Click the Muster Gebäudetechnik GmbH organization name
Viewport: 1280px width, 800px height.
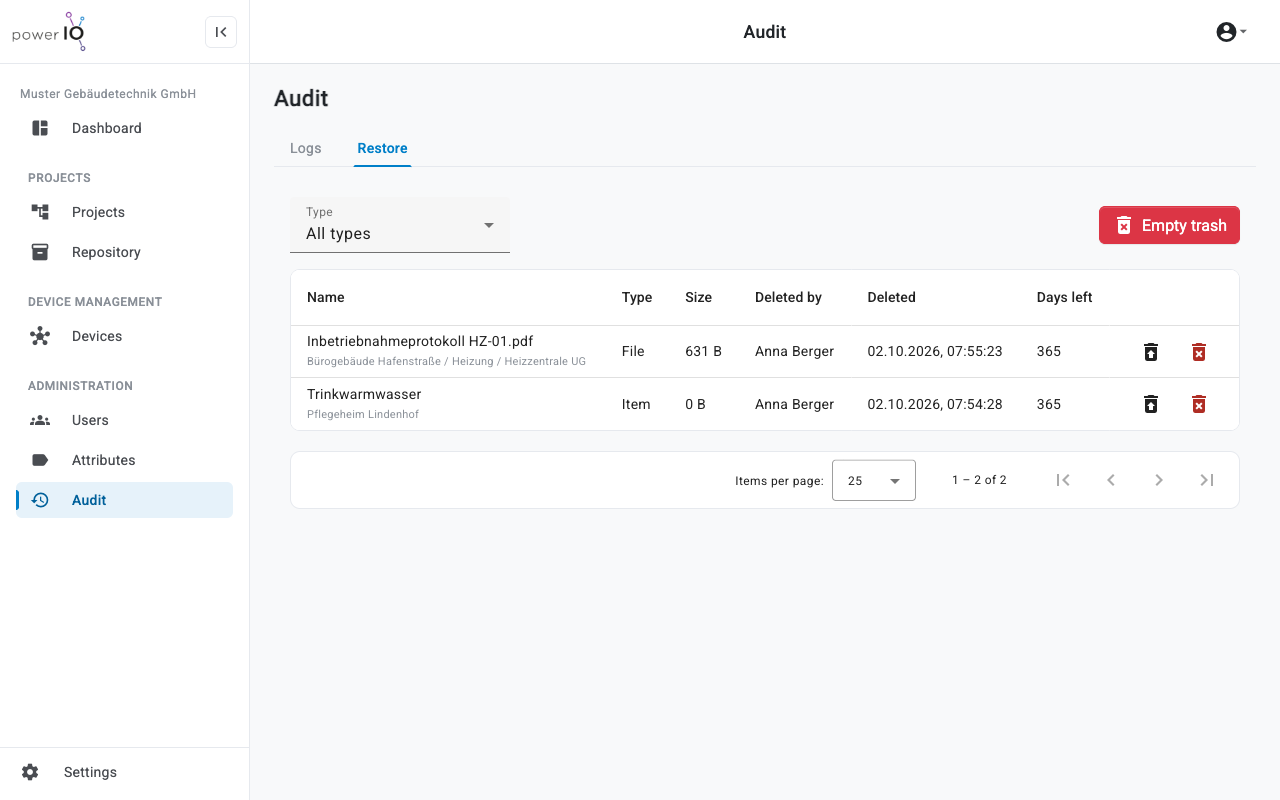pyautogui.click(x=108, y=94)
